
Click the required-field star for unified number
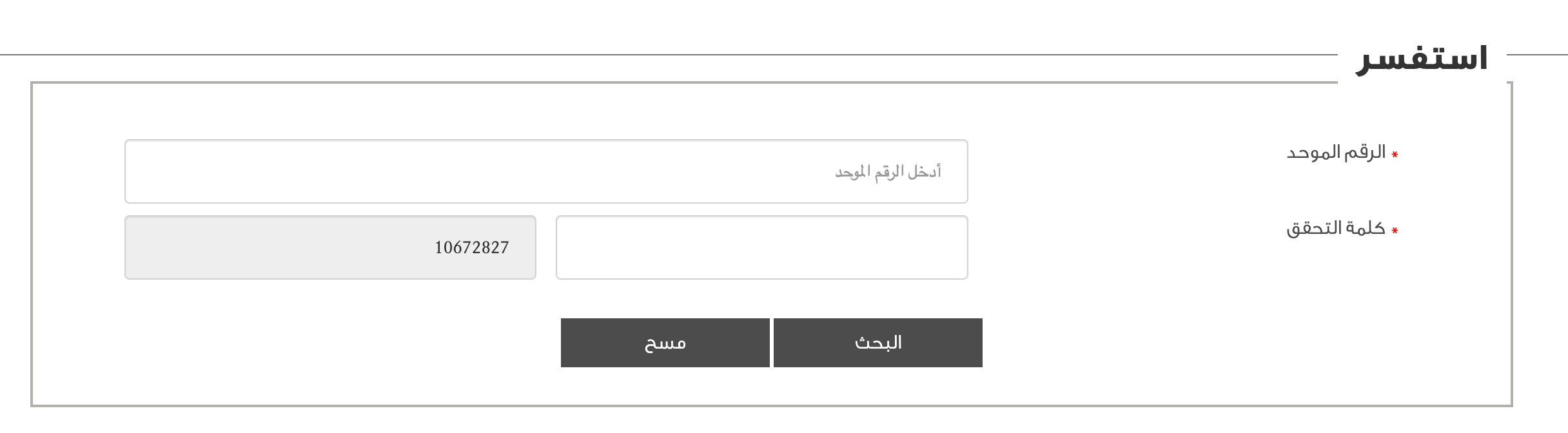(x=1395, y=155)
